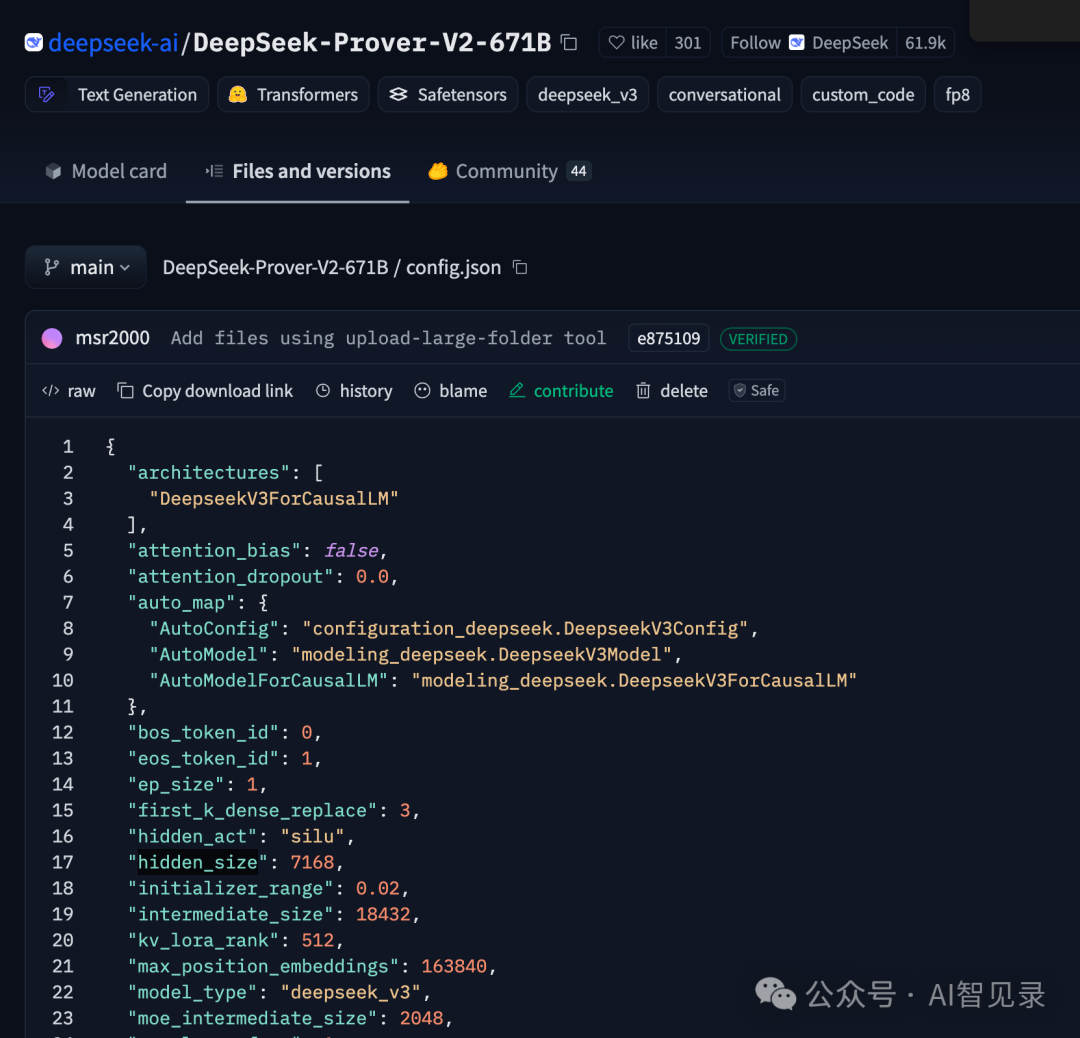Click the Safe scan badge

(757, 391)
